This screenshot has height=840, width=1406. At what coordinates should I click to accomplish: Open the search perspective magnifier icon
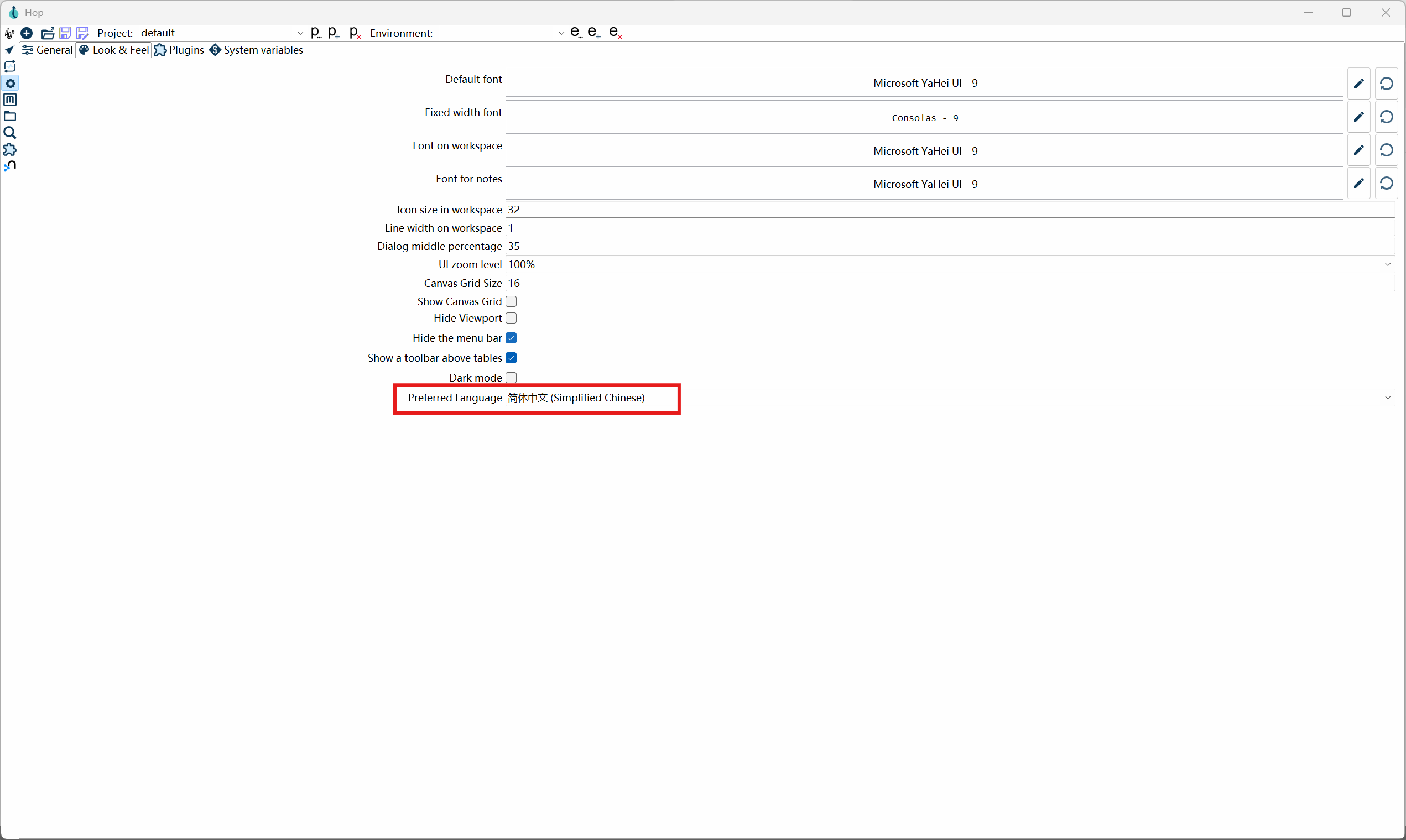tap(9, 133)
